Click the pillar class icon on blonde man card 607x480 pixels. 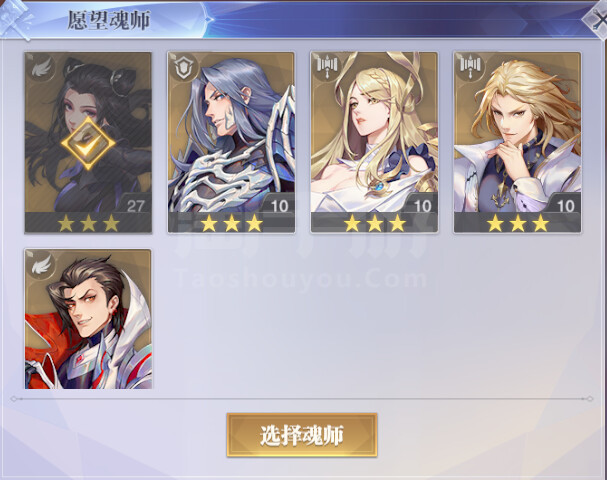470,68
